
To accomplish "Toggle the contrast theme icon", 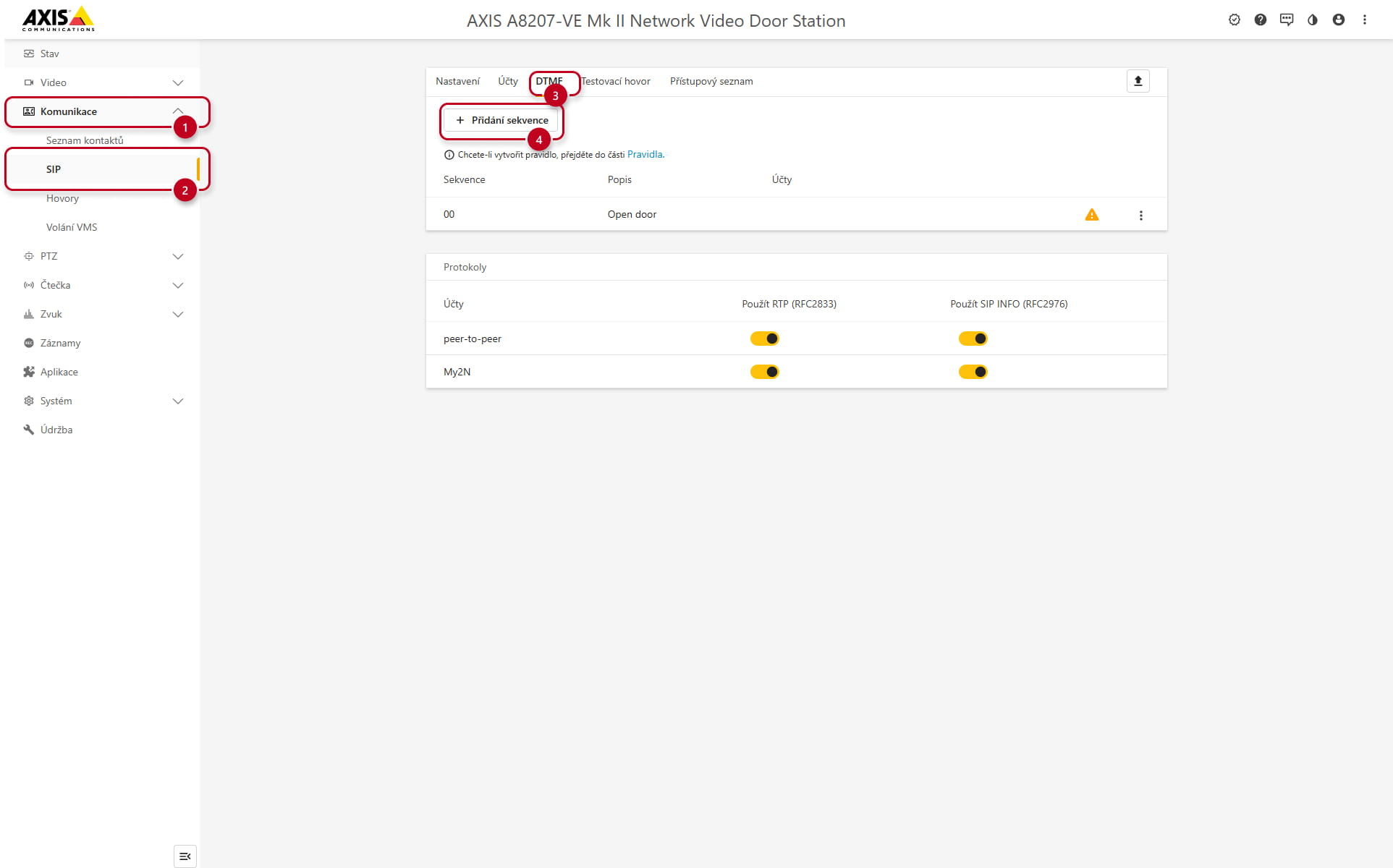I will (1313, 20).
